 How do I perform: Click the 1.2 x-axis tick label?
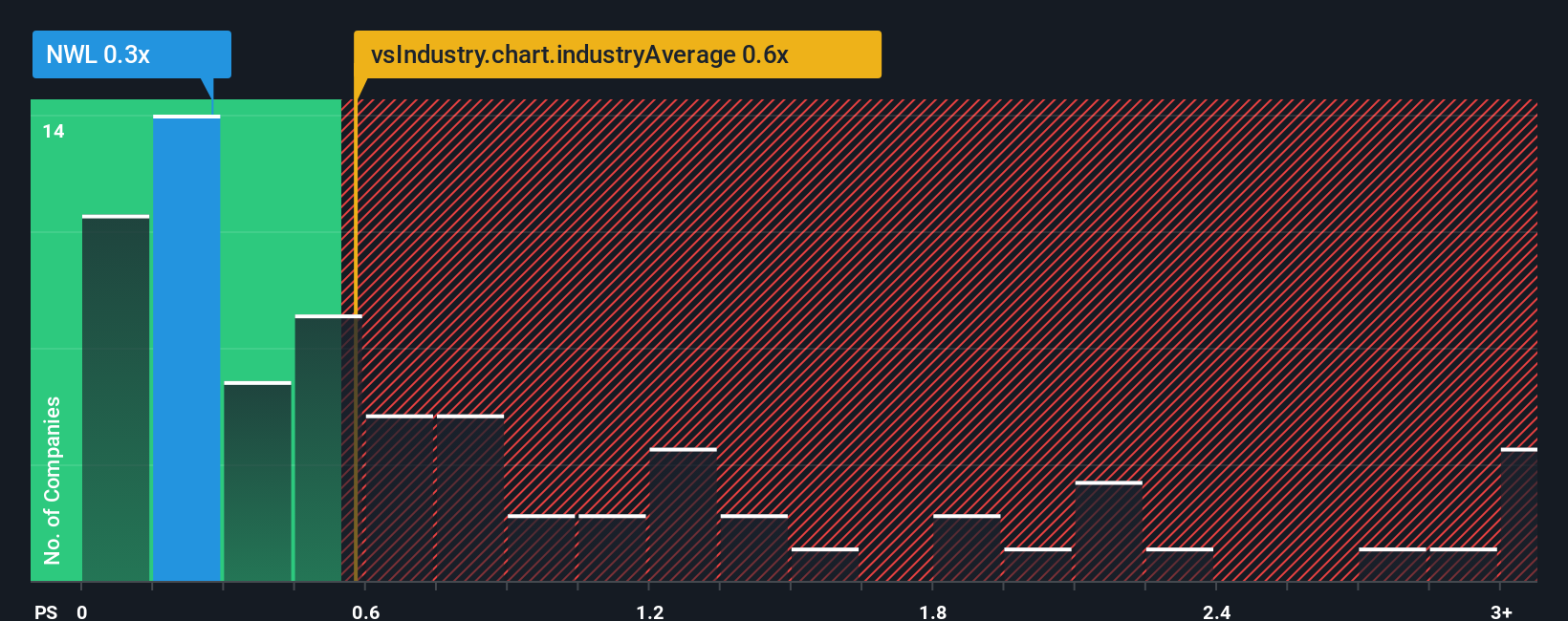(x=650, y=611)
